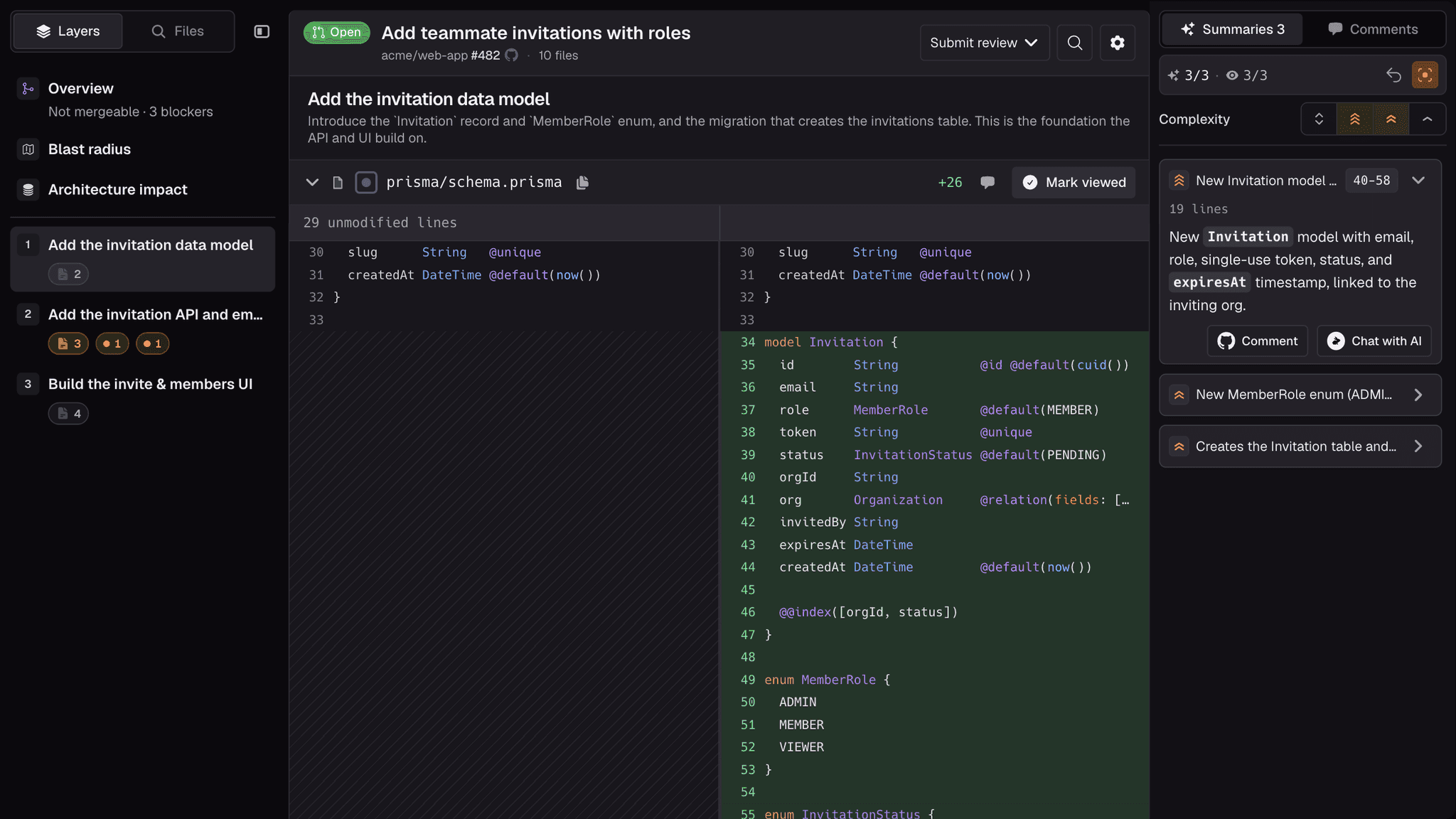Copy prisma/schema.prisma path icon
1456x819 pixels.
click(582, 182)
